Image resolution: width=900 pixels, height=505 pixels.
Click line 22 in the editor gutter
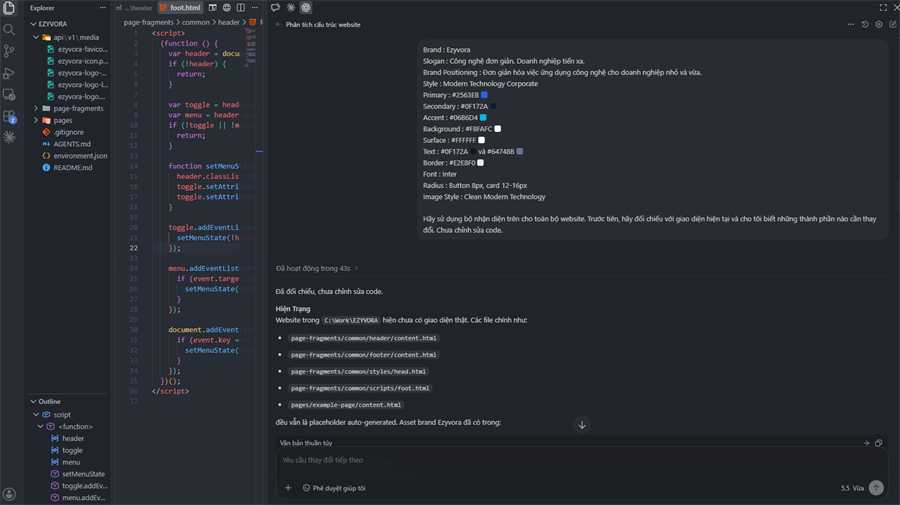tap(134, 248)
